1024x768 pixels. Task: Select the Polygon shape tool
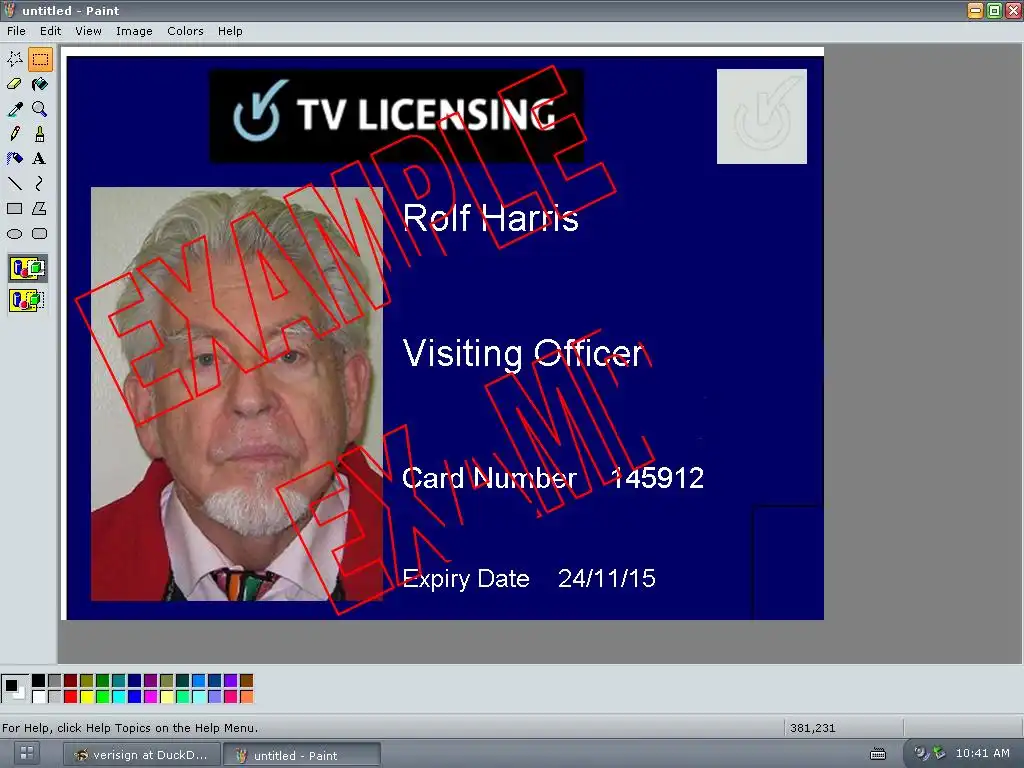tap(40, 208)
